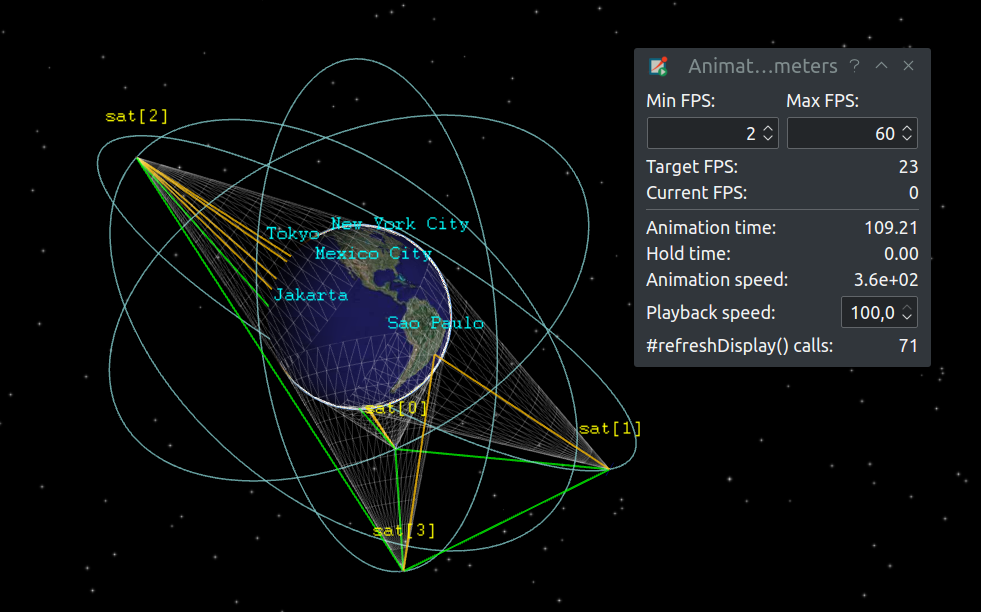This screenshot has height=612, width=981.
Task: Click the Current FPS value 0
Action: tap(913, 193)
